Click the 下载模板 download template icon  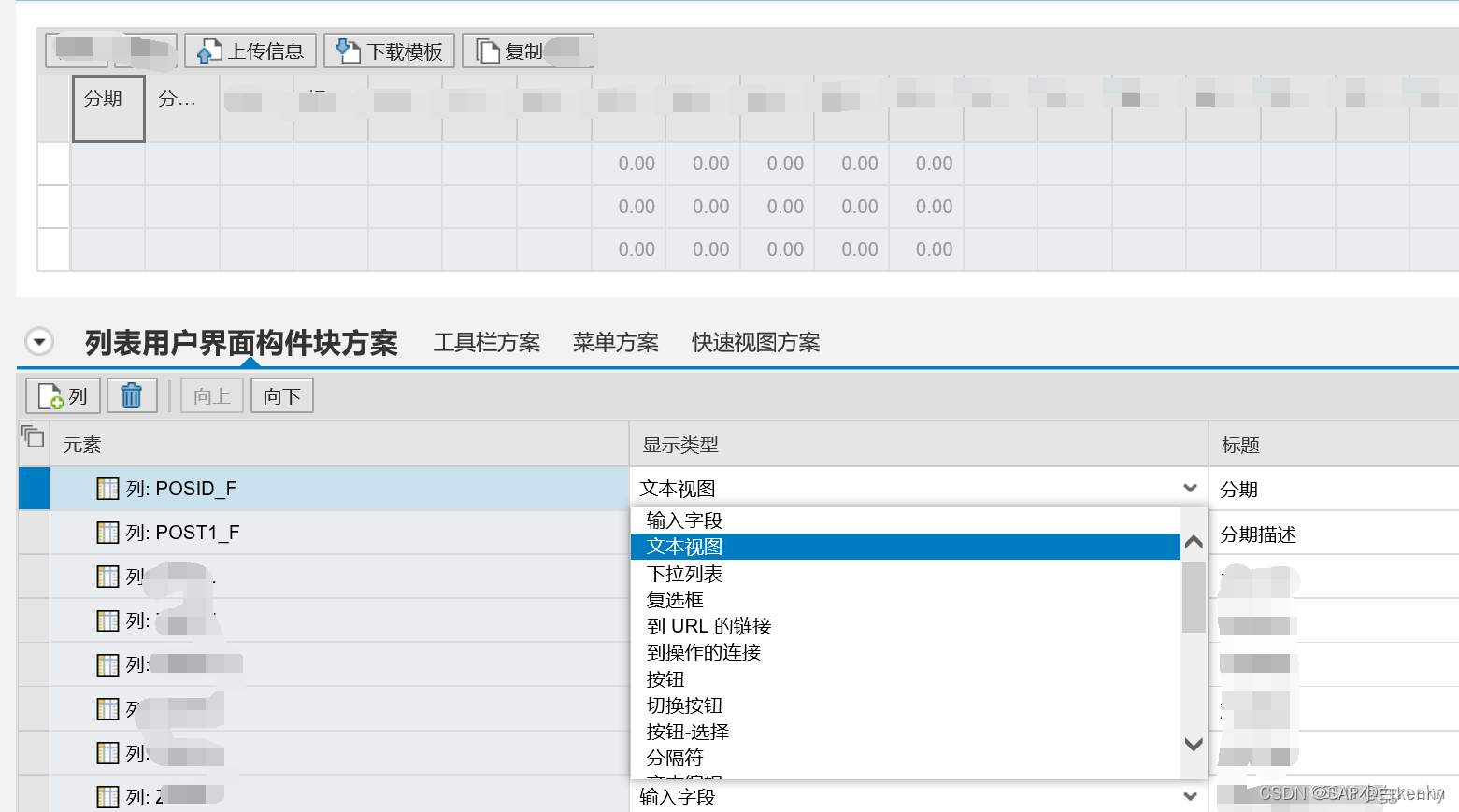coord(347,50)
